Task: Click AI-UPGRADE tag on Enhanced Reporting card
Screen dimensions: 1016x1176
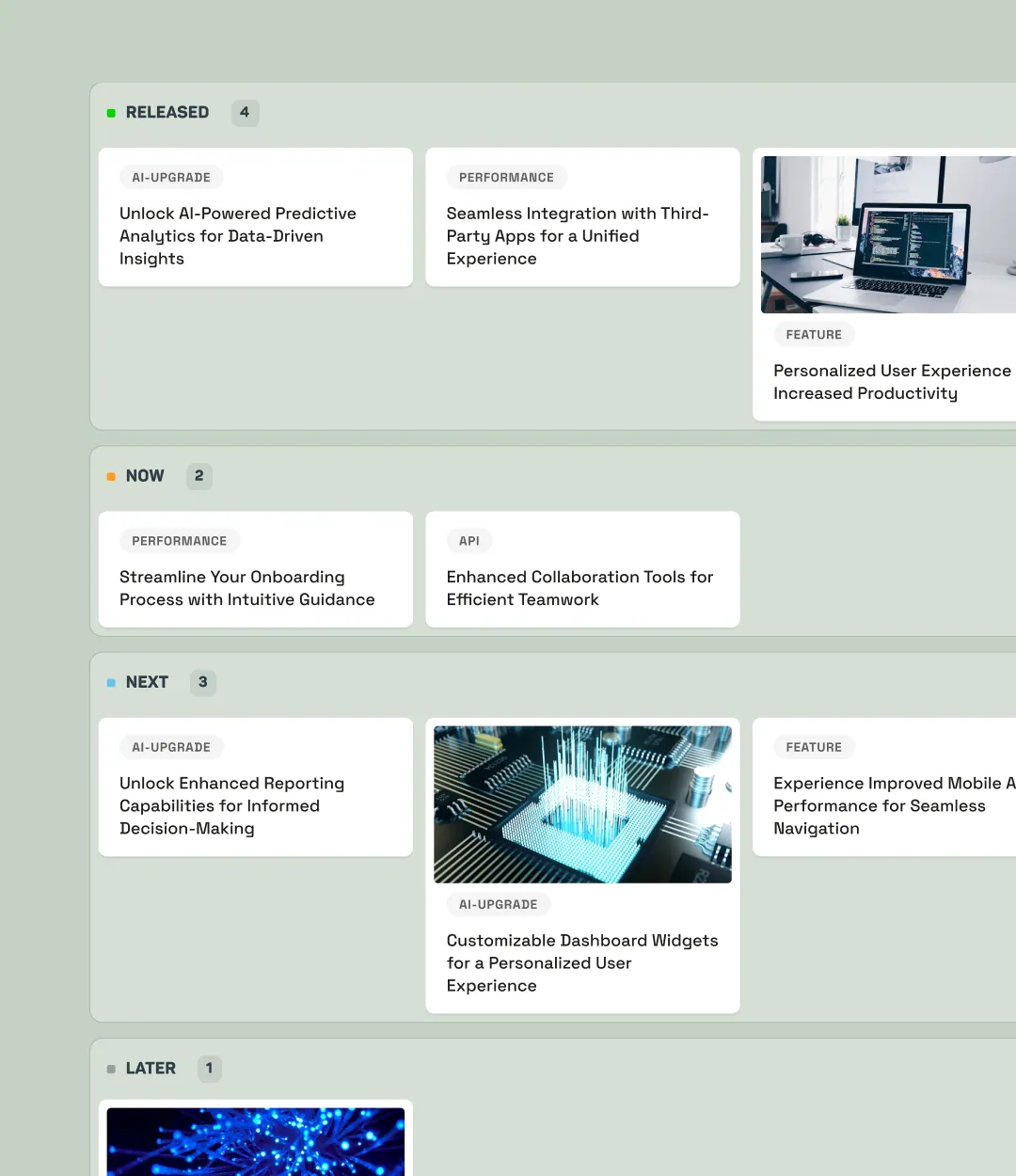Action: 171,747
